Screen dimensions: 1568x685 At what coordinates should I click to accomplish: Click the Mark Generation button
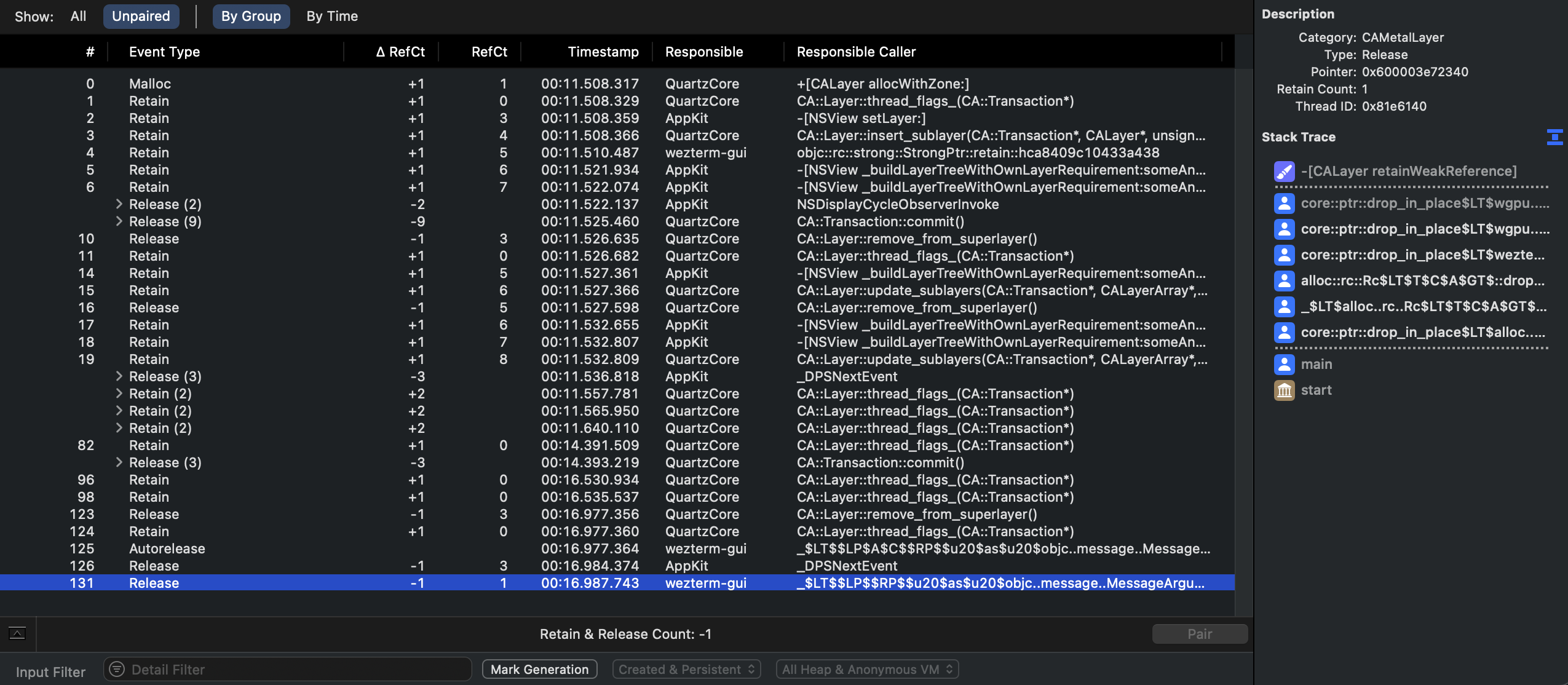(x=539, y=669)
